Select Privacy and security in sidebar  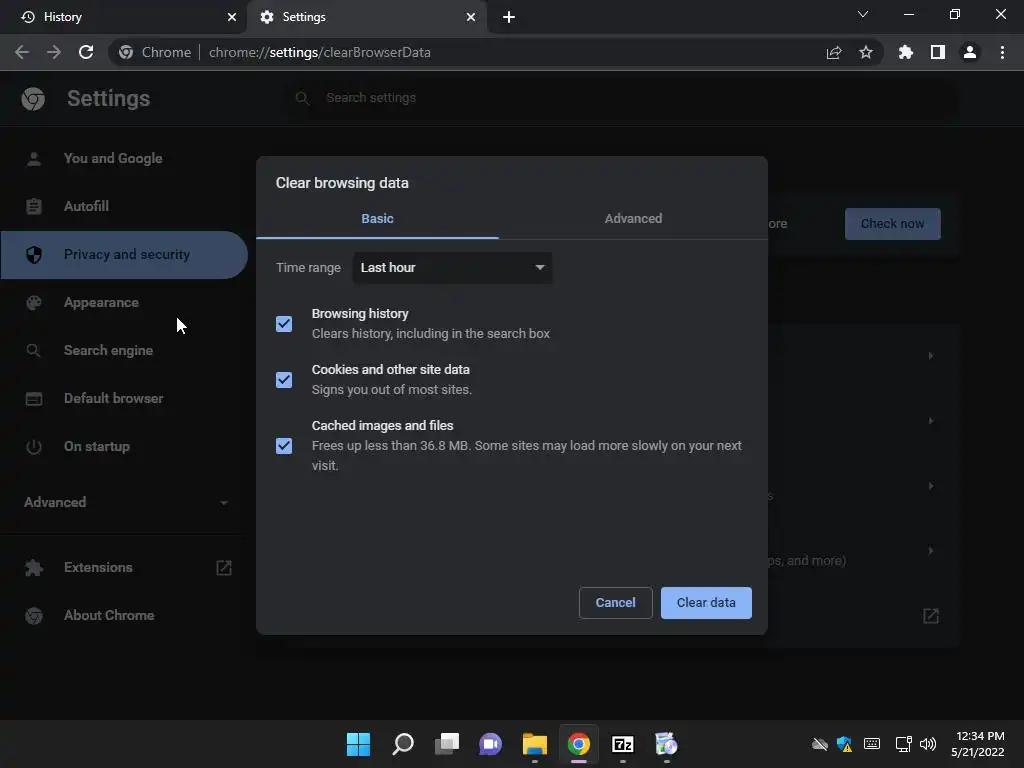(124, 255)
